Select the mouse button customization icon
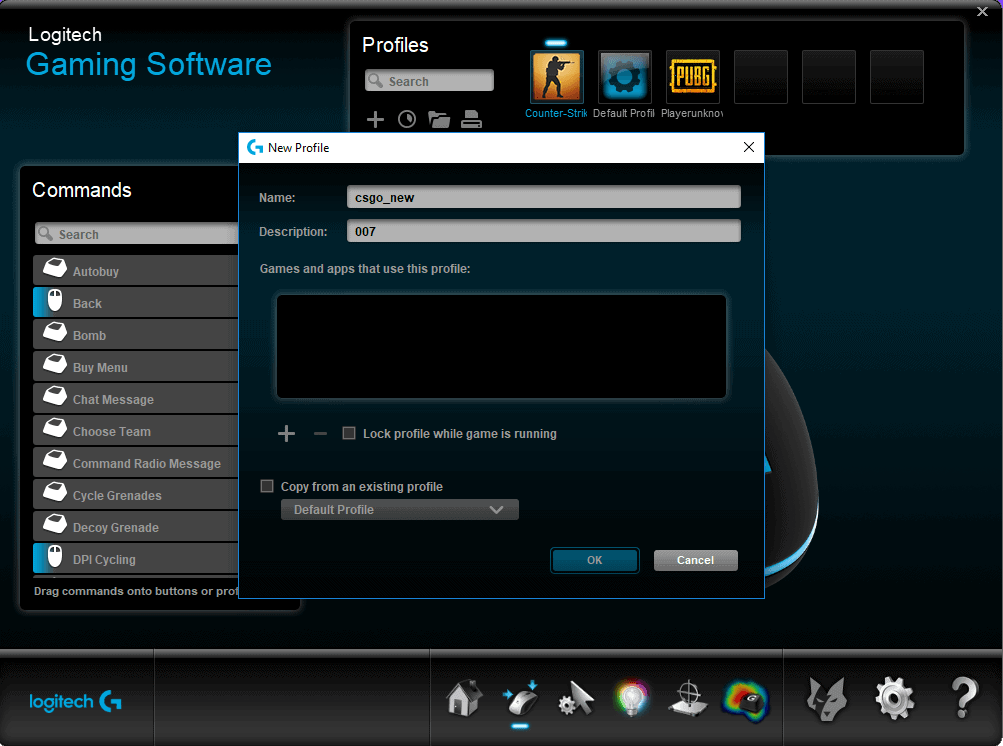 pyautogui.click(x=520, y=698)
